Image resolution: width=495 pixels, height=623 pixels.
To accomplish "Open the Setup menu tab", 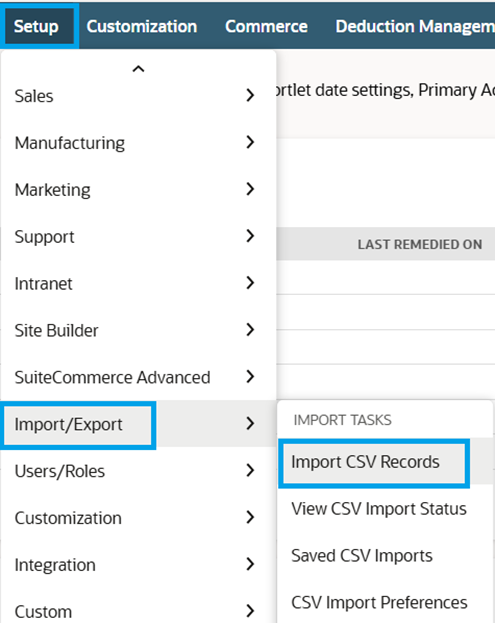I will pyautogui.click(x=36, y=26).
